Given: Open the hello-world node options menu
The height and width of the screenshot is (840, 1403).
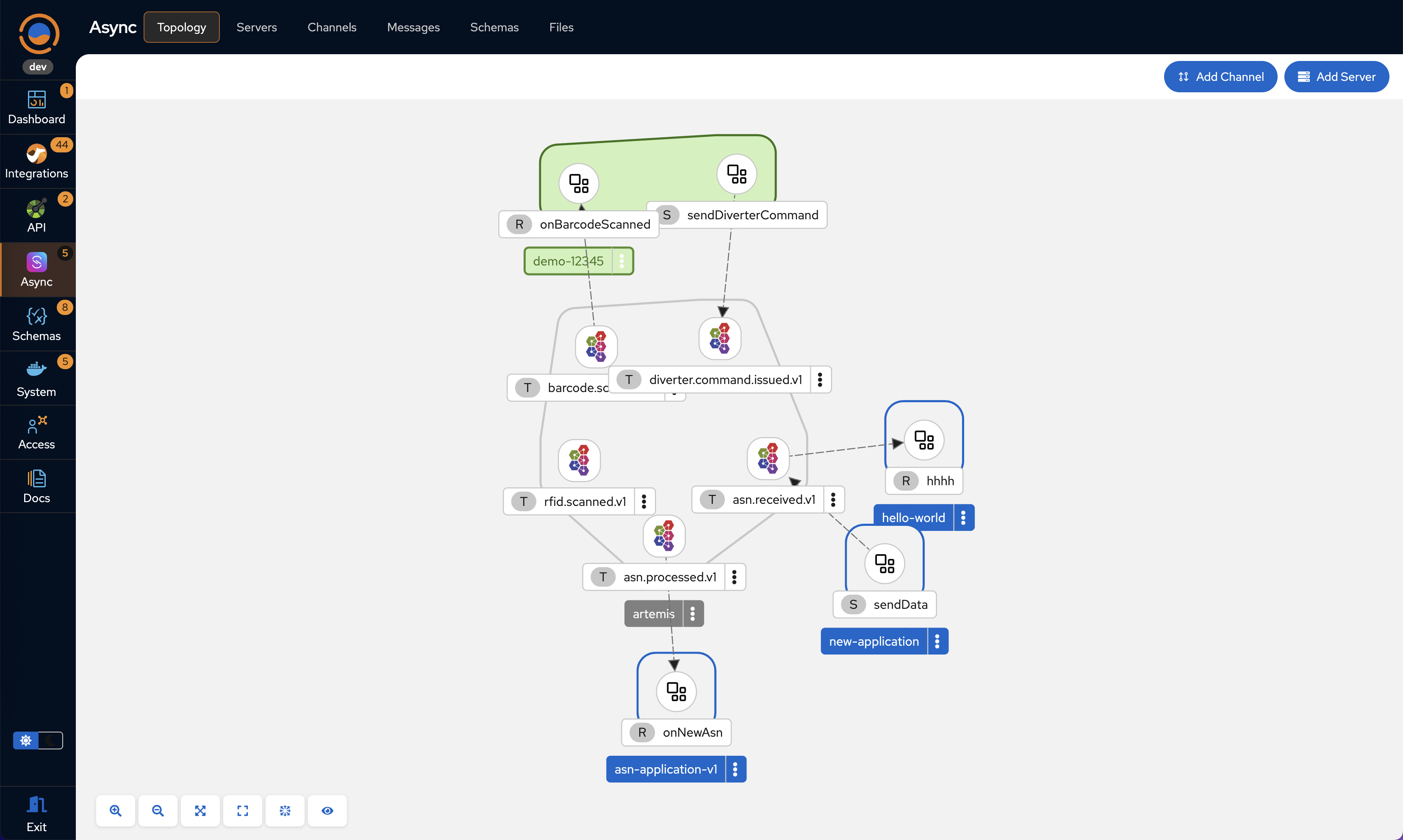Looking at the screenshot, I should coord(963,517).
